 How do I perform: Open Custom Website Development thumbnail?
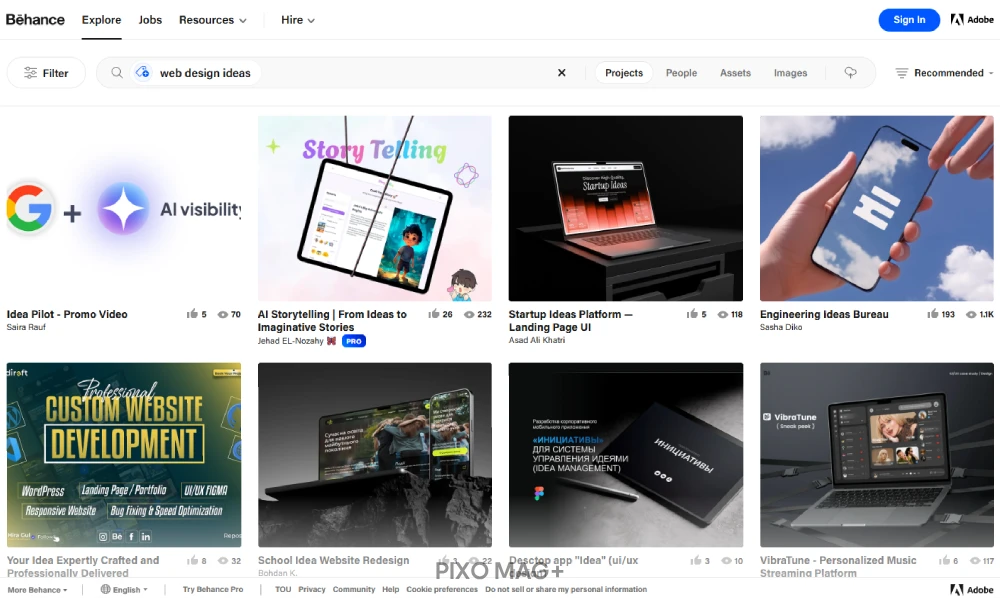pos(124,455)
